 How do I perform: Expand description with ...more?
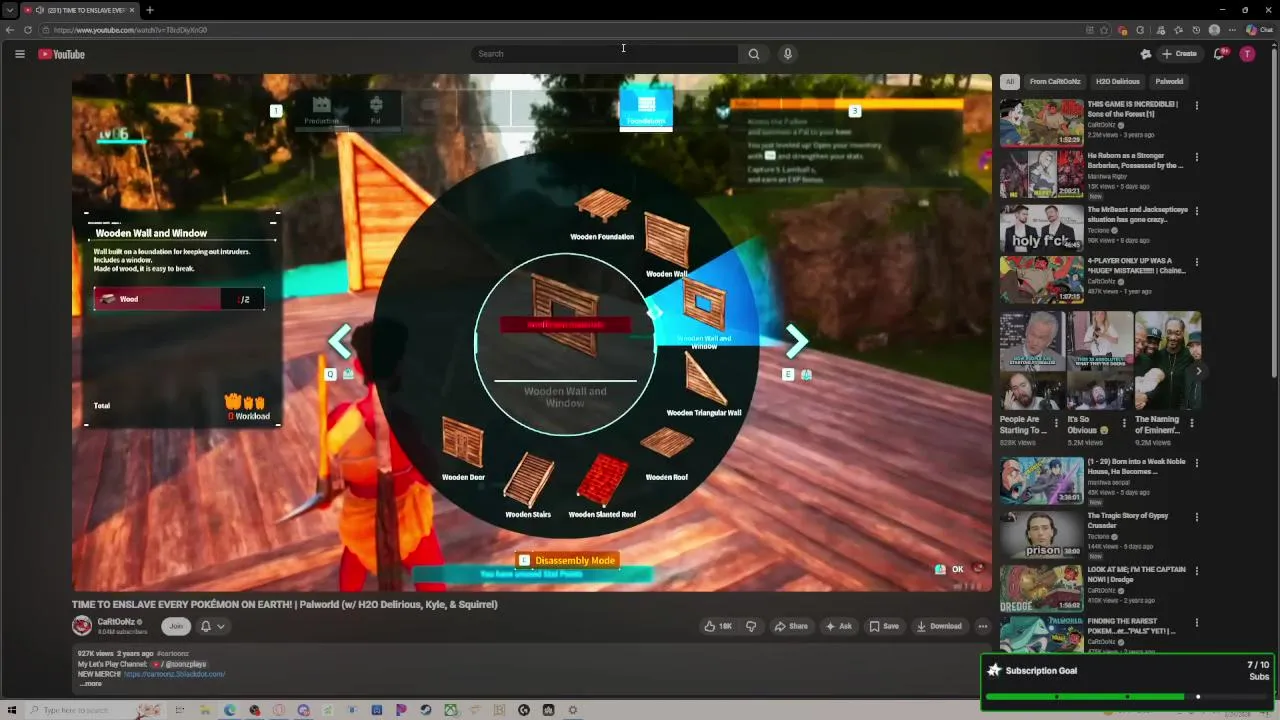coord(90,684)
